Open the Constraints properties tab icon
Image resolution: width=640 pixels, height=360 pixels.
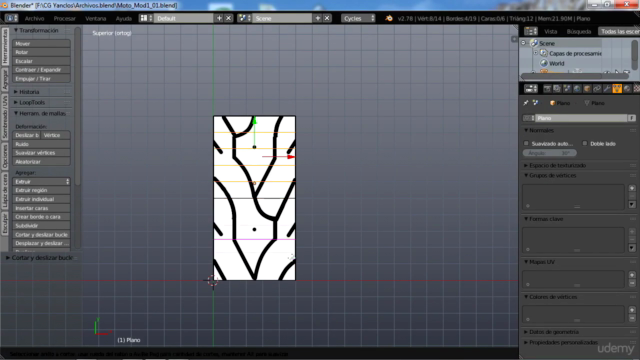[597, 89]
